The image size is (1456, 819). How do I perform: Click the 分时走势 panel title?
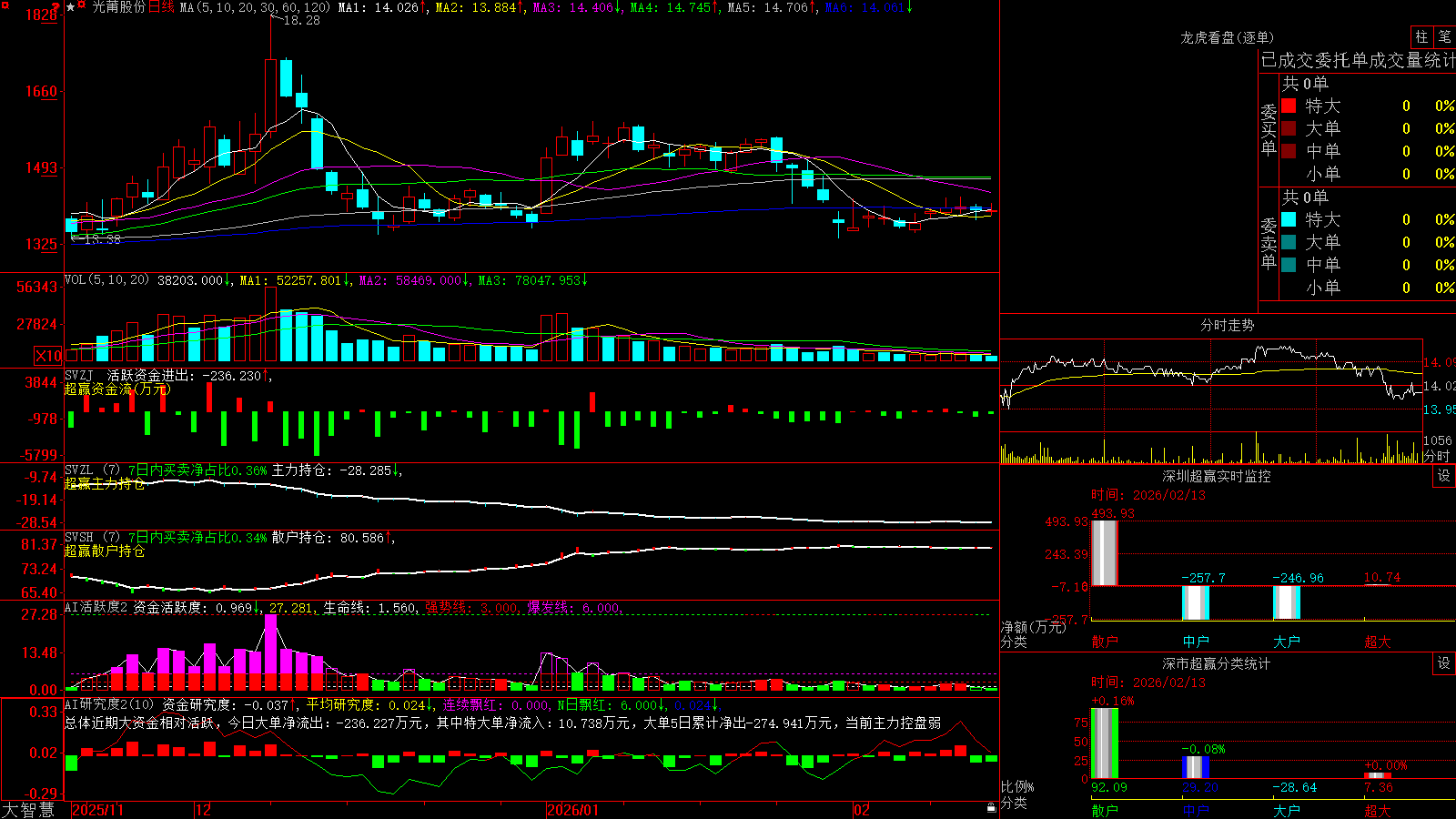[x=1227, y=325]
